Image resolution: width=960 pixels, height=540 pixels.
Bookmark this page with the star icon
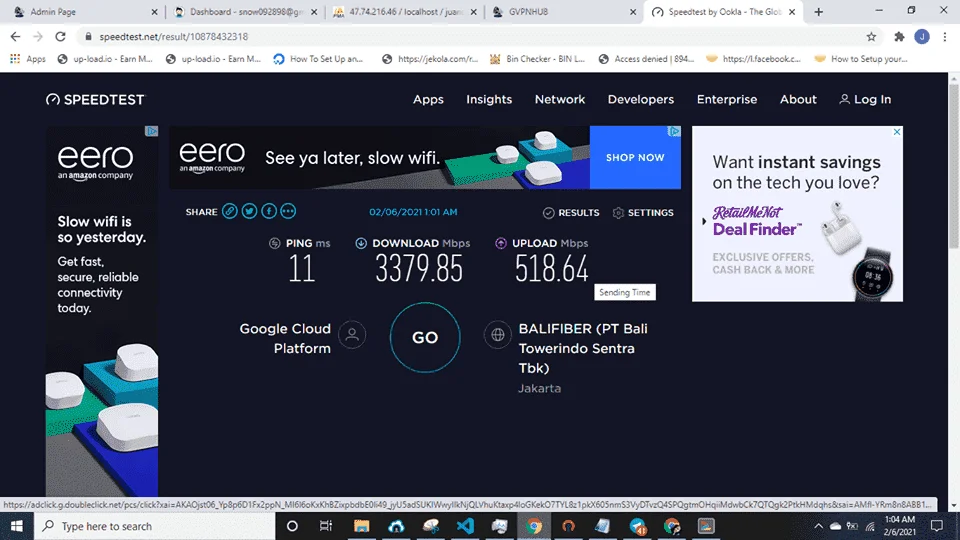[x=871, y=37]
